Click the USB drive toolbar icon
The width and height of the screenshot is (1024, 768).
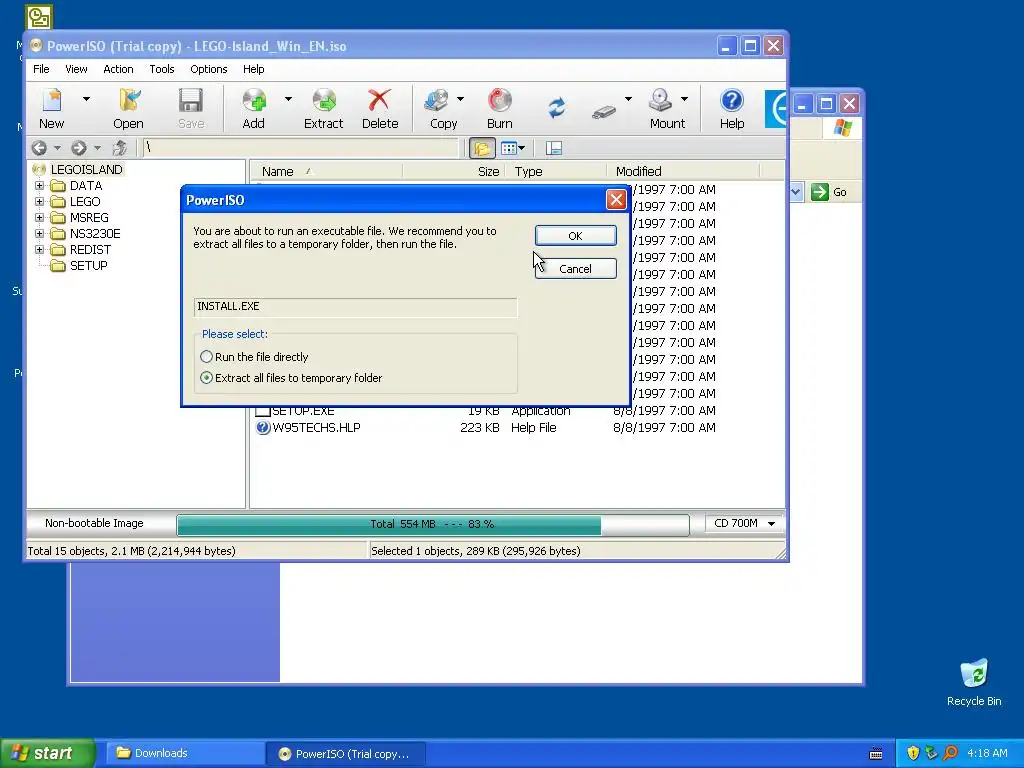click(x=604, y=111)
